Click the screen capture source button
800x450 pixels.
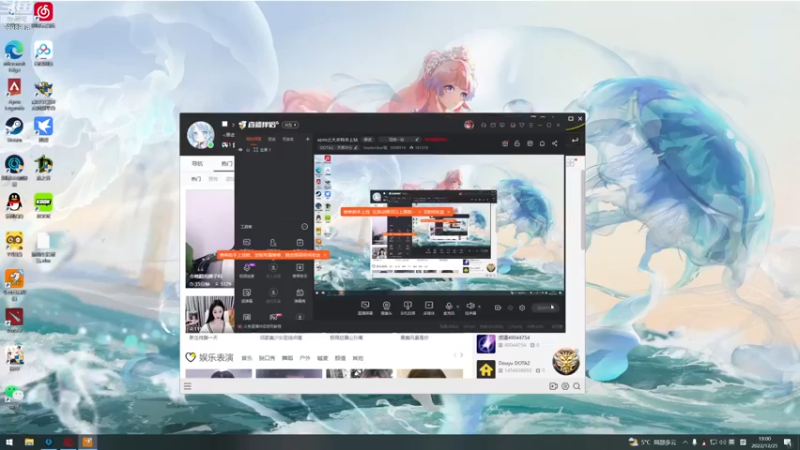pos(365,307)
